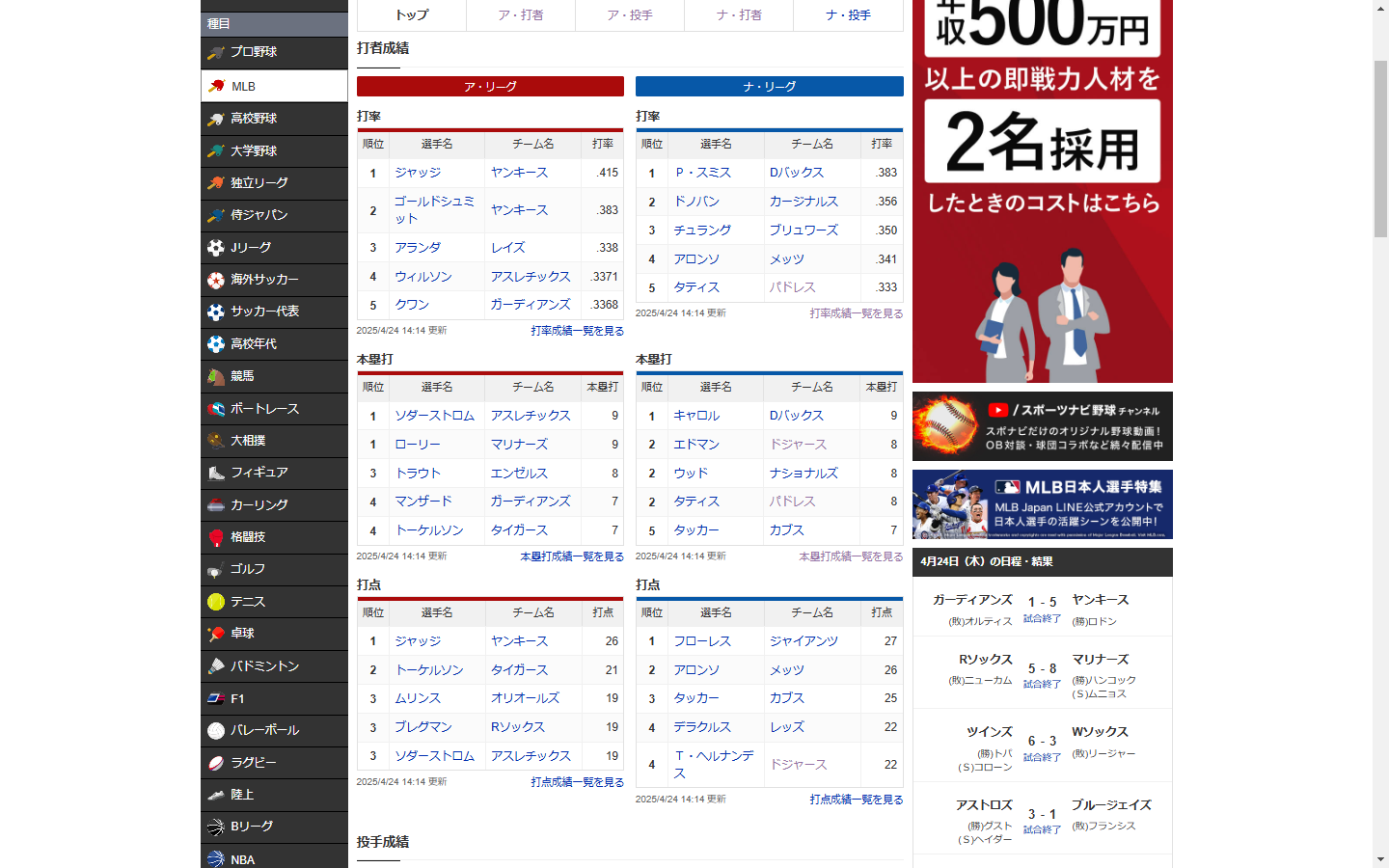Click the curling stone icon next to カーリング
Screen dimensions: 1389x868
[x=216, y=505]
